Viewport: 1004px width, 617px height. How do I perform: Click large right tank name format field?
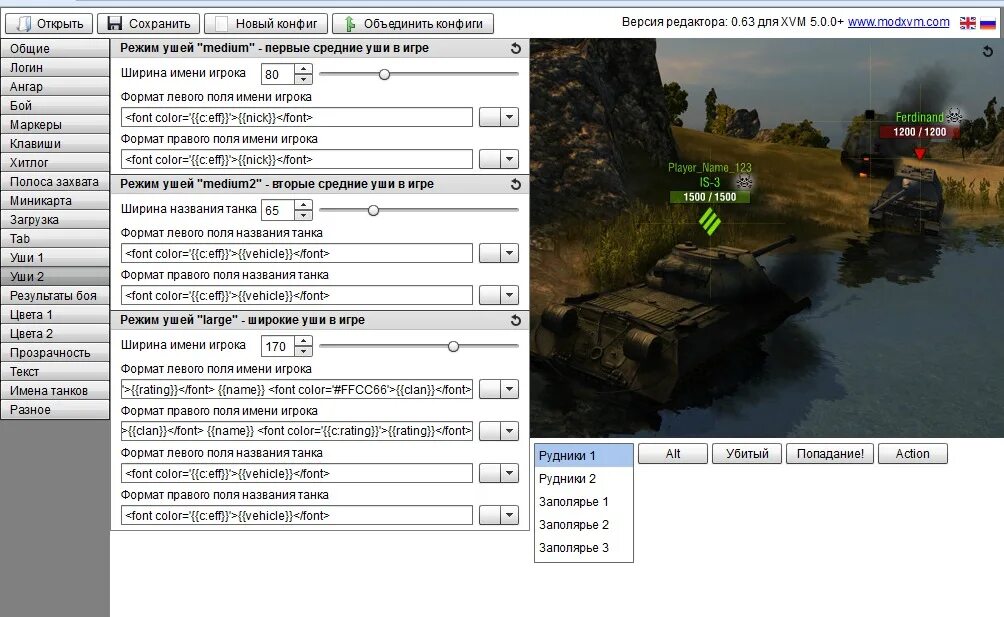point(297,515)
